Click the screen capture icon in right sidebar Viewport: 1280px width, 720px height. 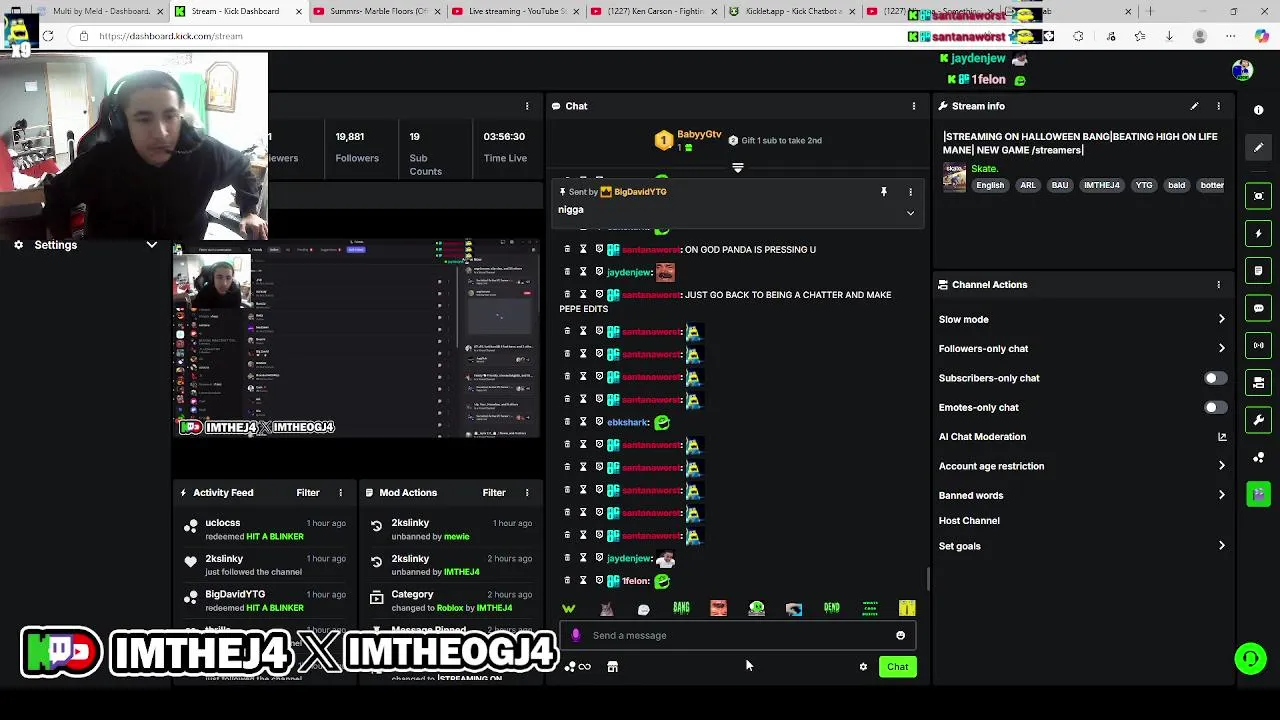tap(1259, 196)
